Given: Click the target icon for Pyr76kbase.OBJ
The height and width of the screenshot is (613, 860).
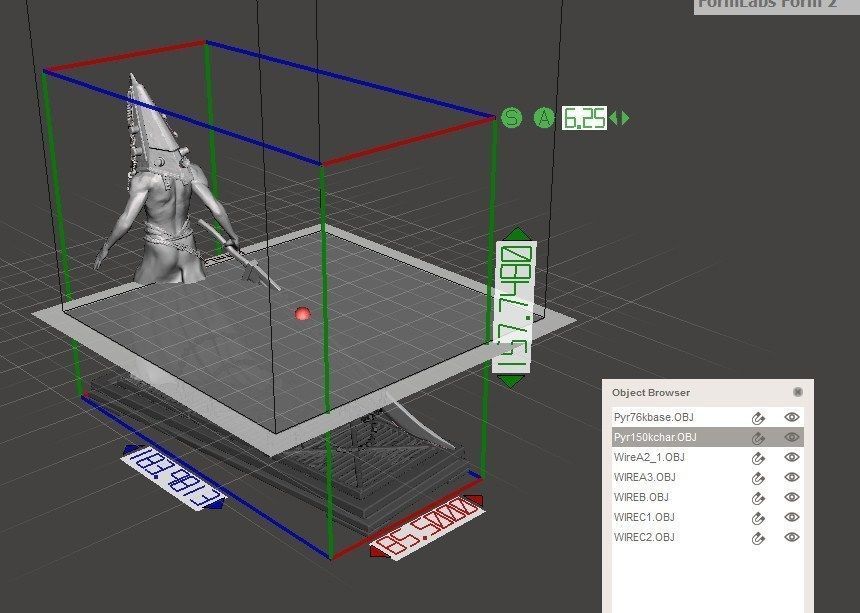Looking at the screenshot, I should coord(758,418).
